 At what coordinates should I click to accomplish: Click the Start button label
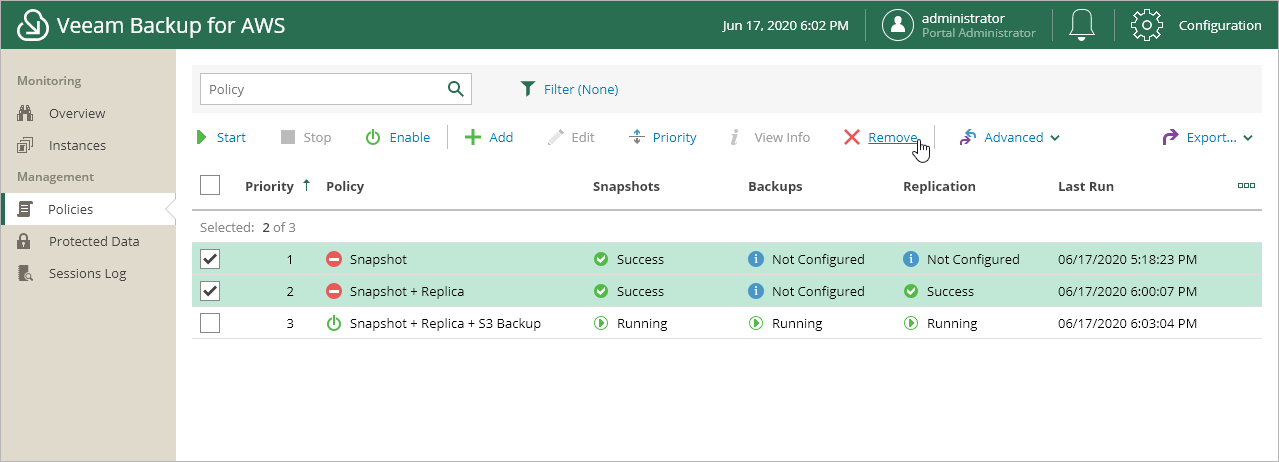pyautogui.click(x=231, y=137)
